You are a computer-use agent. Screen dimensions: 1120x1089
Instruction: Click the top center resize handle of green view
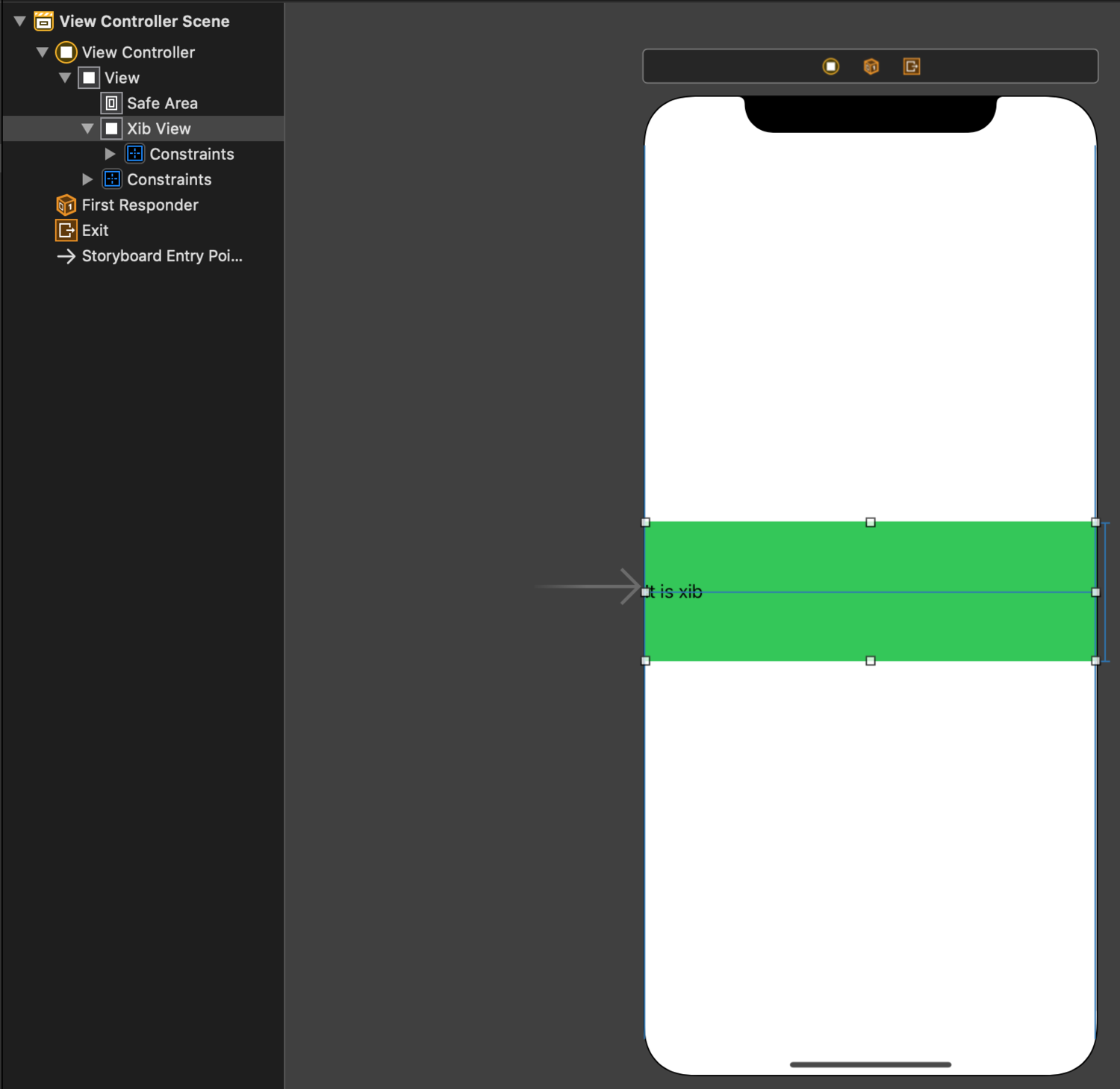point(870,523)
